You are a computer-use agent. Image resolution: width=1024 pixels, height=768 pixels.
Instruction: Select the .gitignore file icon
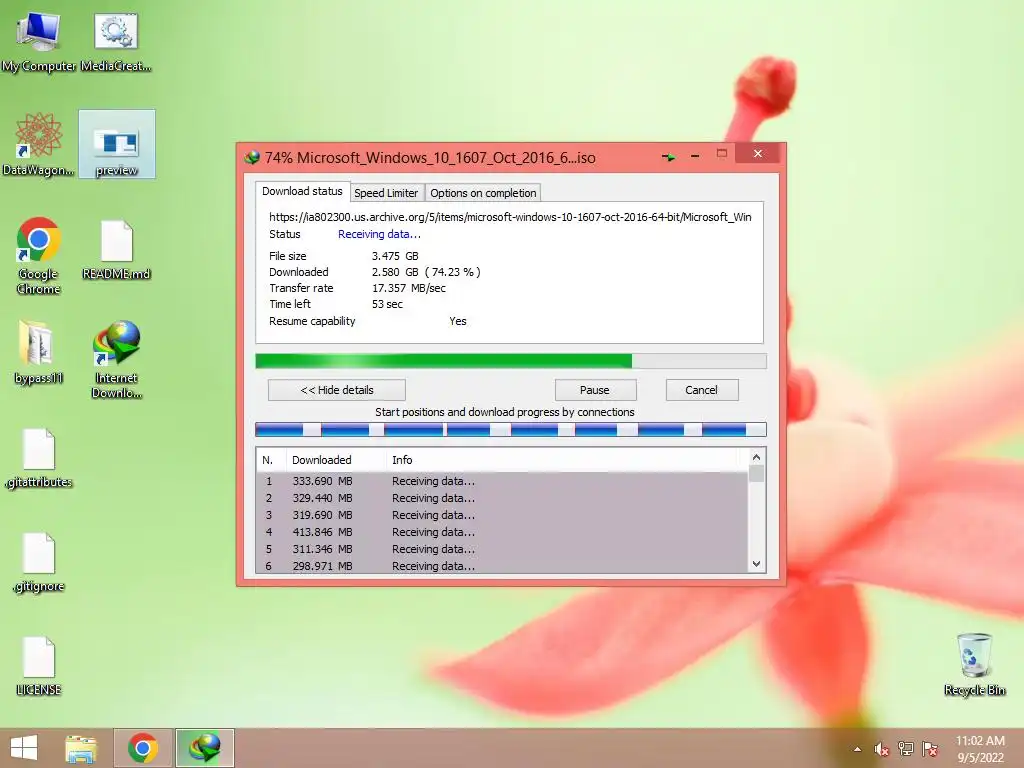(39, 563)
